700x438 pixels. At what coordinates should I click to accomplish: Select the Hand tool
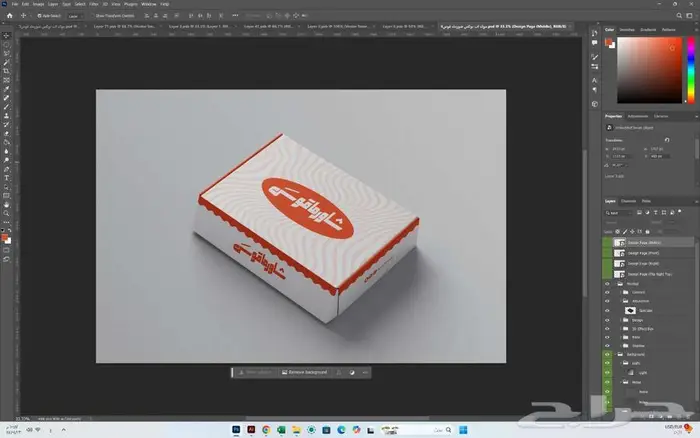6,204
